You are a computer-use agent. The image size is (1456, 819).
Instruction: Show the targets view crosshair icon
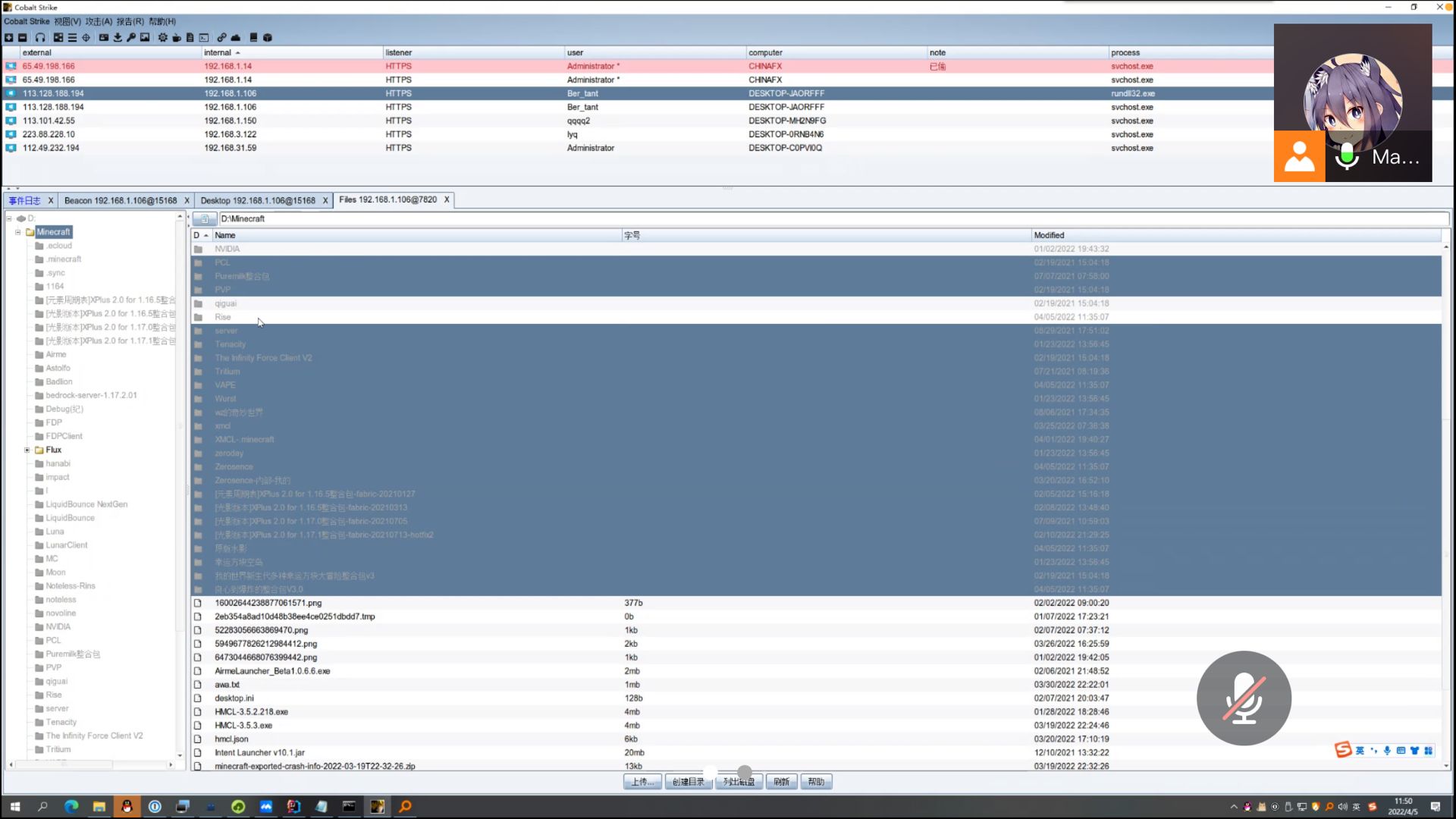tap(86, 37)
